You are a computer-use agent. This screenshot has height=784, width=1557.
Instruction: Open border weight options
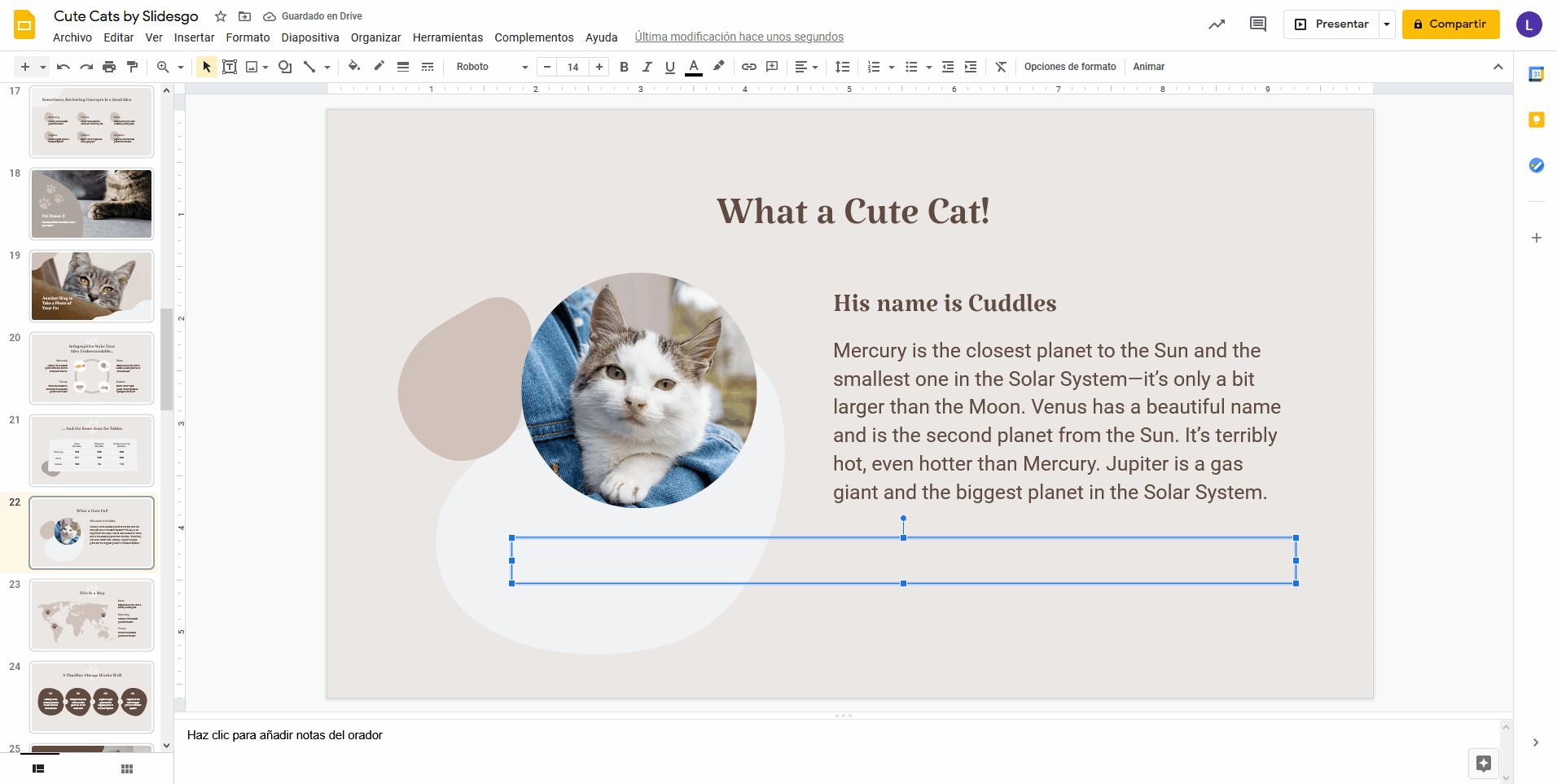(x=403, y=67)
